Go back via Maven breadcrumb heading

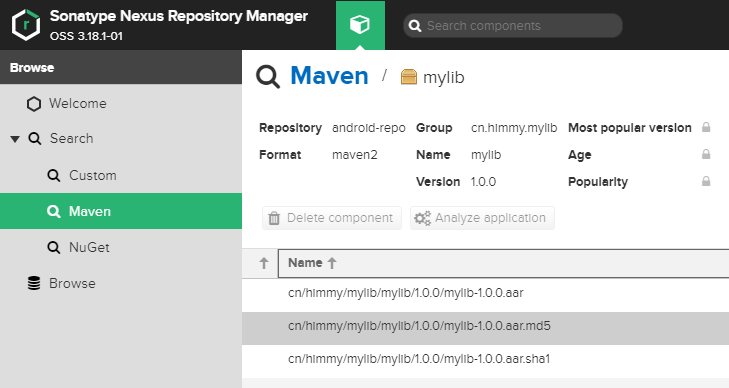(x=329, y=75)
